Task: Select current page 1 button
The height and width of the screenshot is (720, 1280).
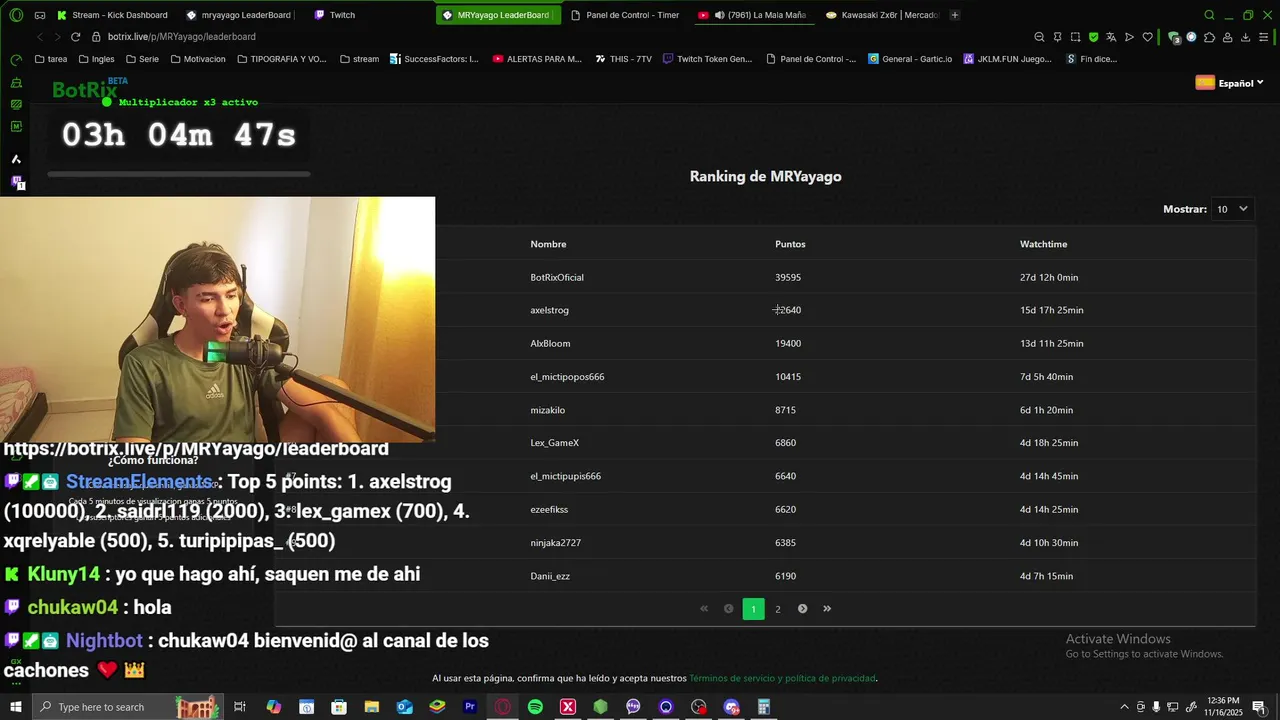Action: tap(753, 608)
